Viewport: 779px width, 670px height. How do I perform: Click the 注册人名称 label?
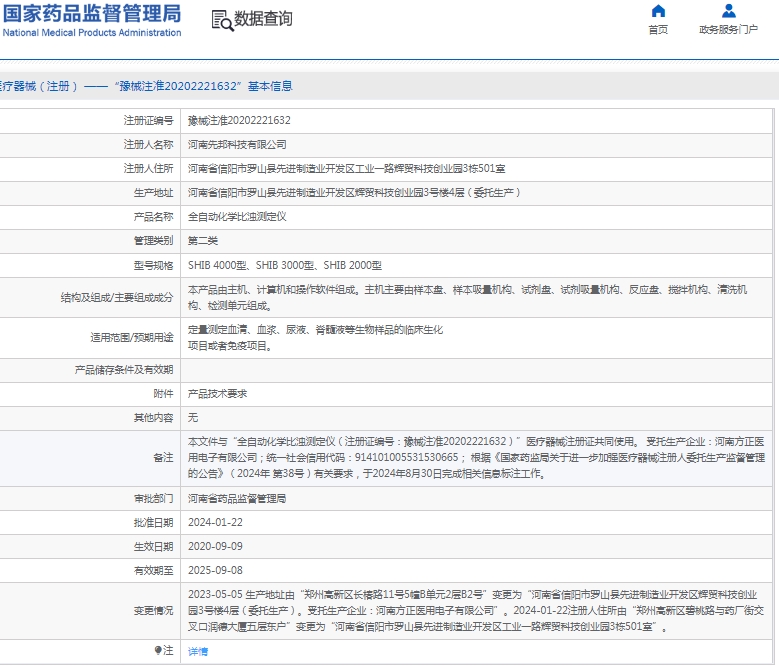(149, 145)
